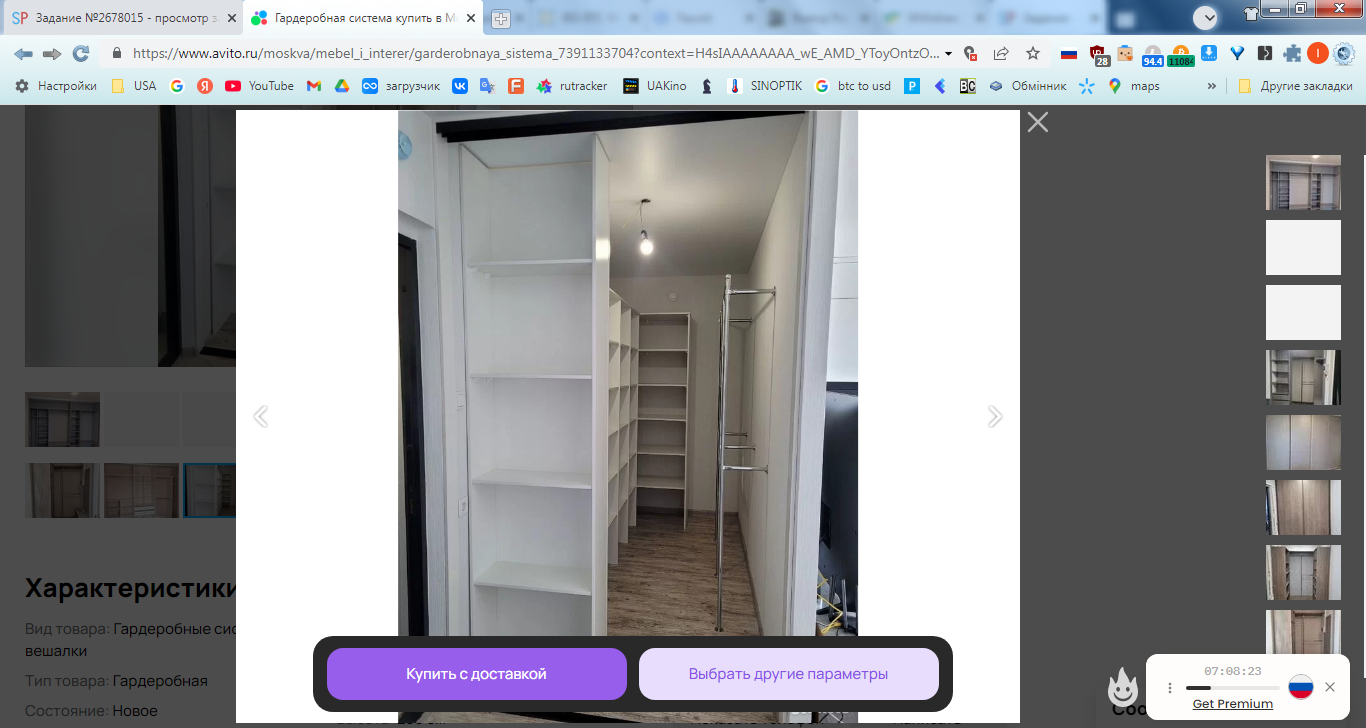Click the 07:08:23 timer text

1233,671
